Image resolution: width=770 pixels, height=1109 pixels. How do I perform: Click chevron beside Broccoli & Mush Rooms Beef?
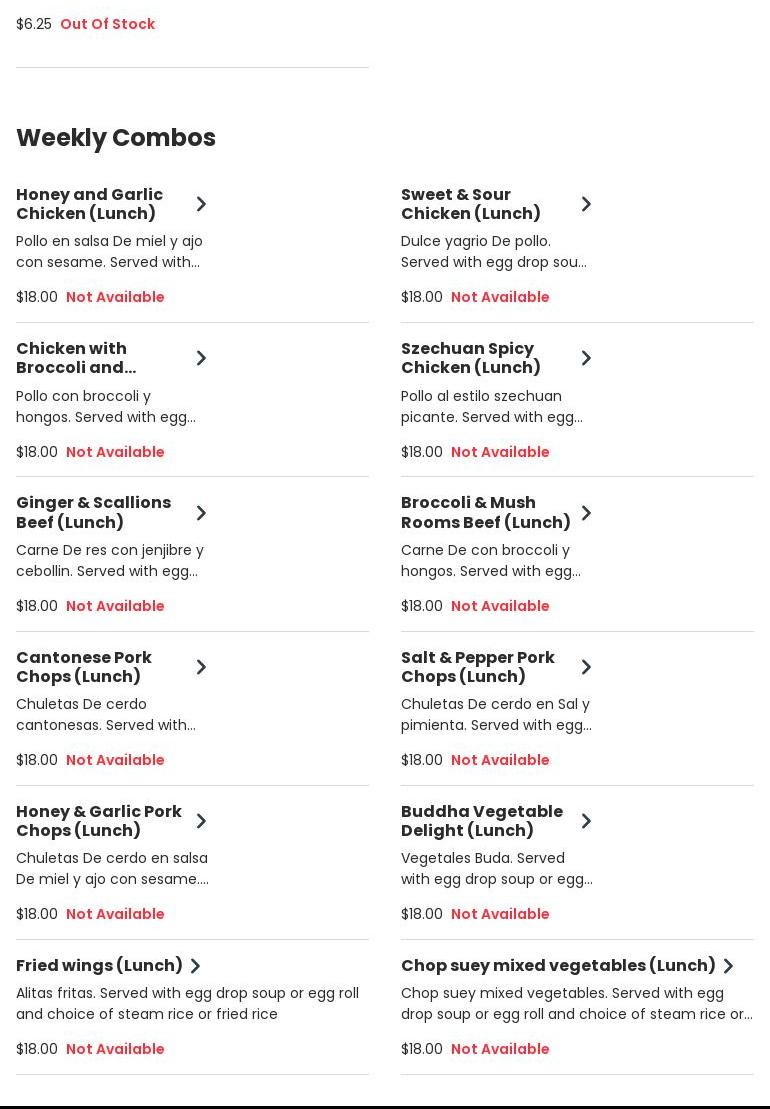pos(586,513)
